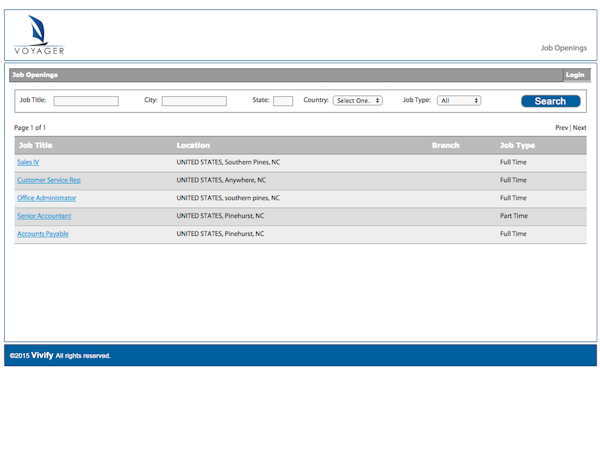The width and height of the screenshot is (600, 450).
Task: Click location 'UNITED STATES, Anywhere, NC'
Action: tap(221, 180)
